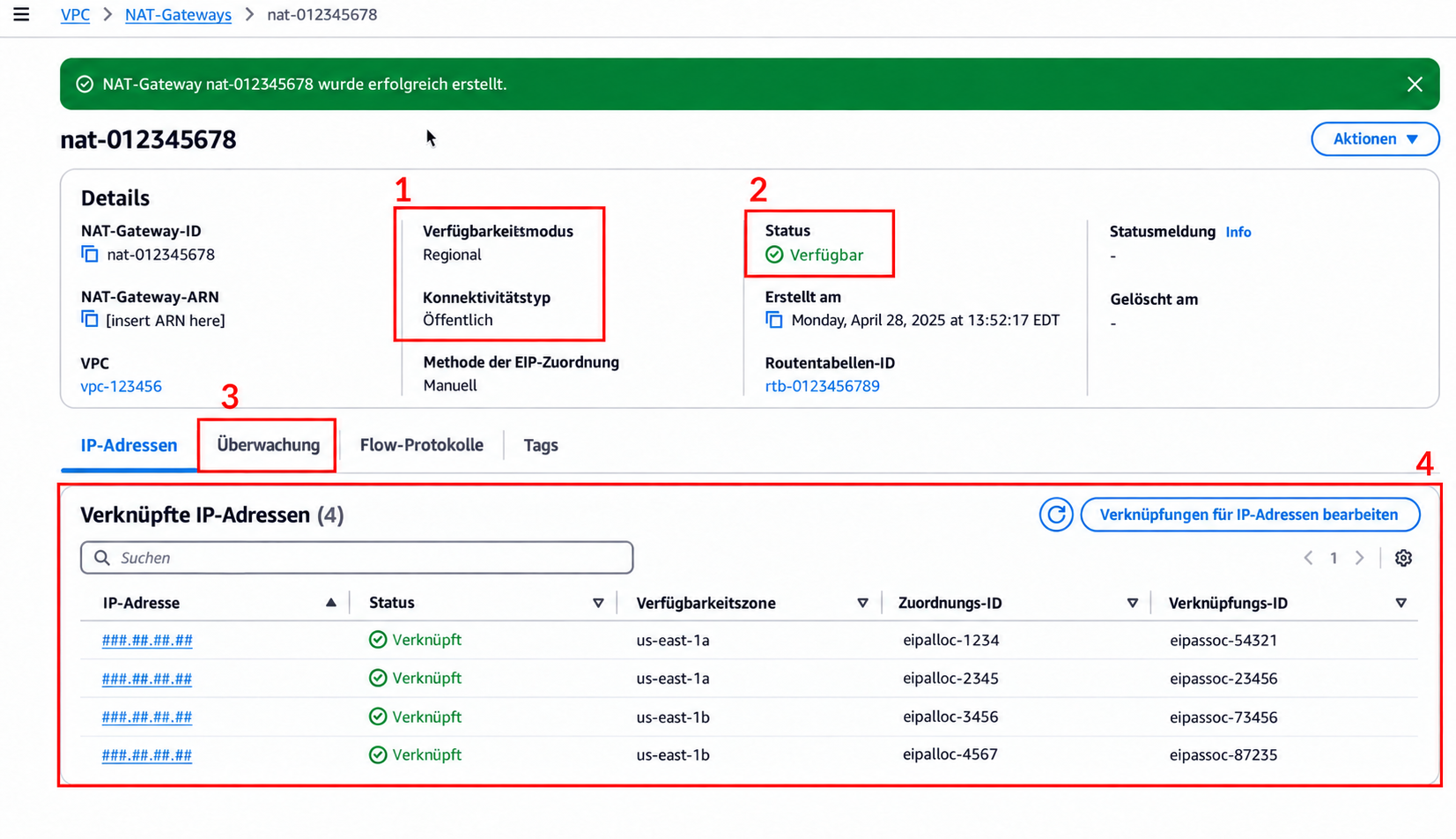
Task: Open route table rtb-0123456789
Action: pos(823,386)
